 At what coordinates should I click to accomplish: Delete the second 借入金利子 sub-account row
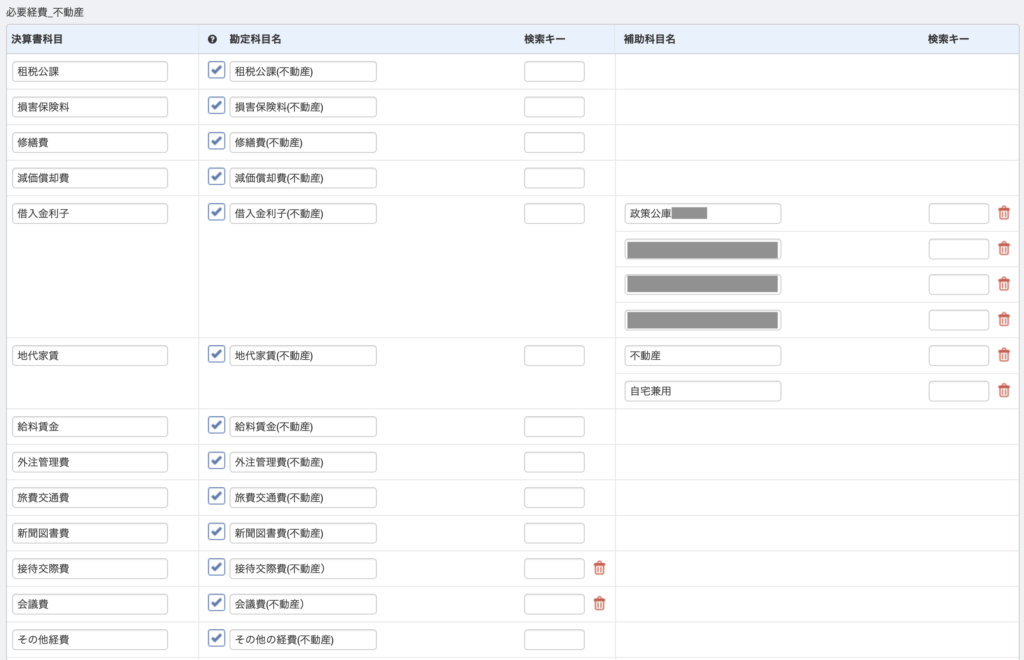1004,249
